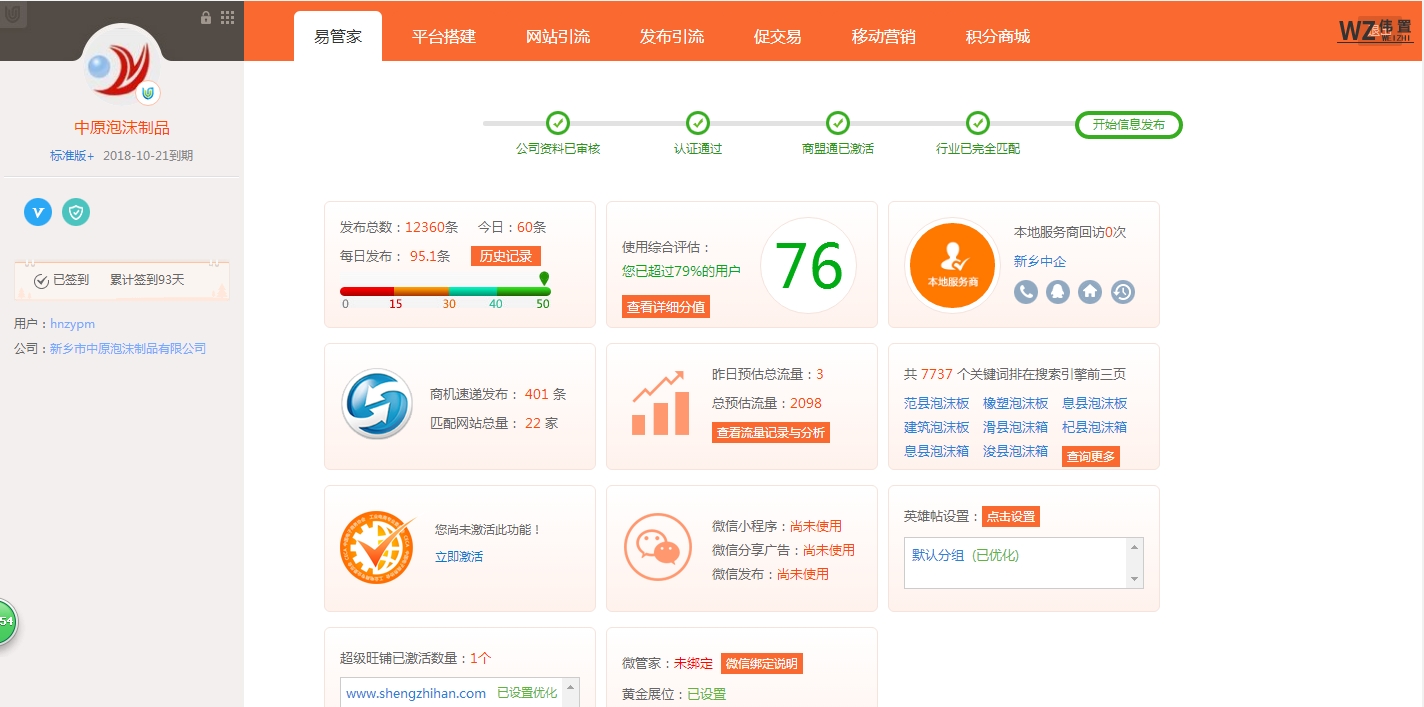Open QQ chat icon under 新乡中企
The width and height of the screenshot is (1424, 707).
(1058, 292)
